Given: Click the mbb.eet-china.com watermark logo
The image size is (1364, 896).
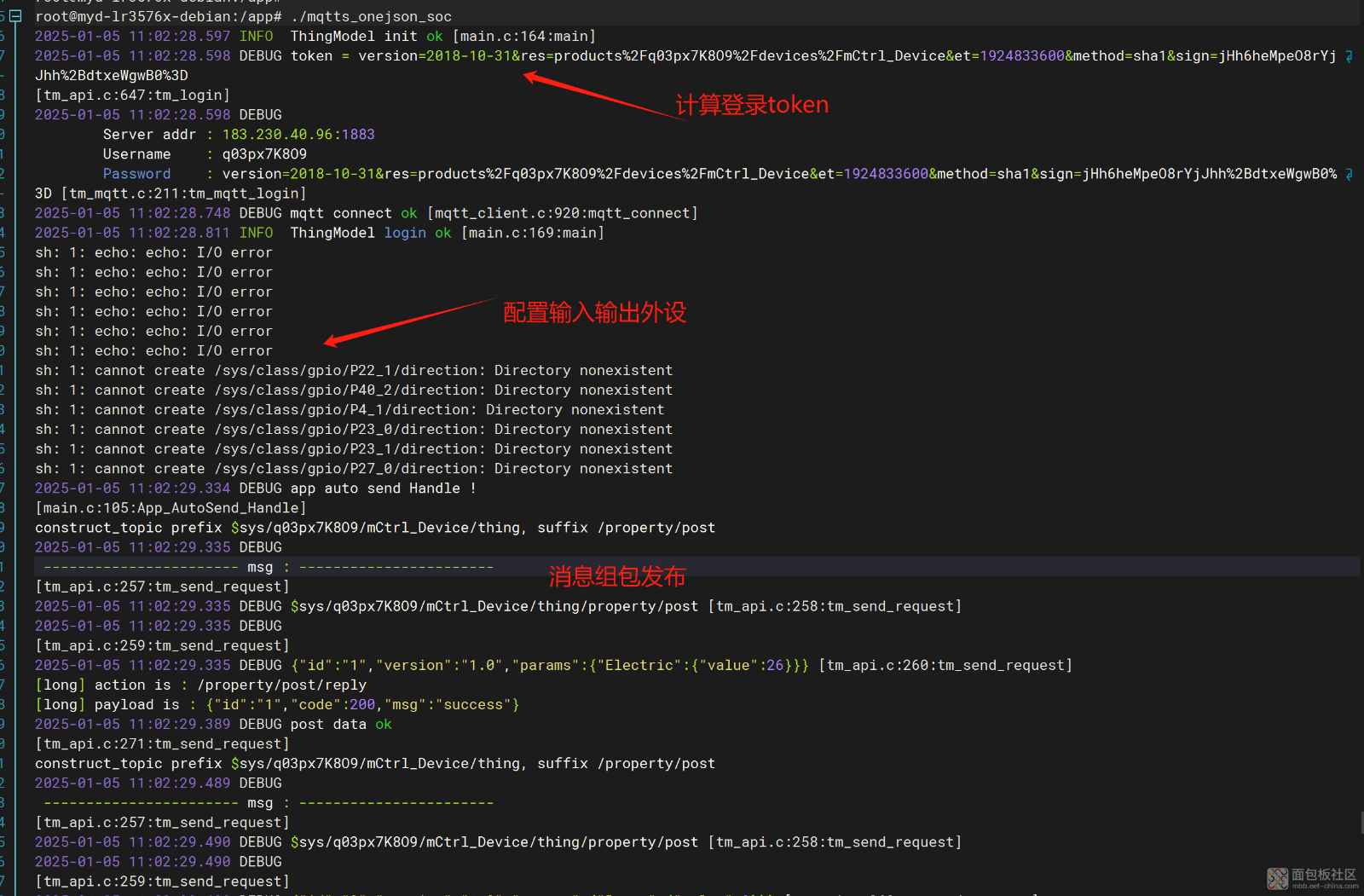Looking at the screenshot, I should (1311, 878).
